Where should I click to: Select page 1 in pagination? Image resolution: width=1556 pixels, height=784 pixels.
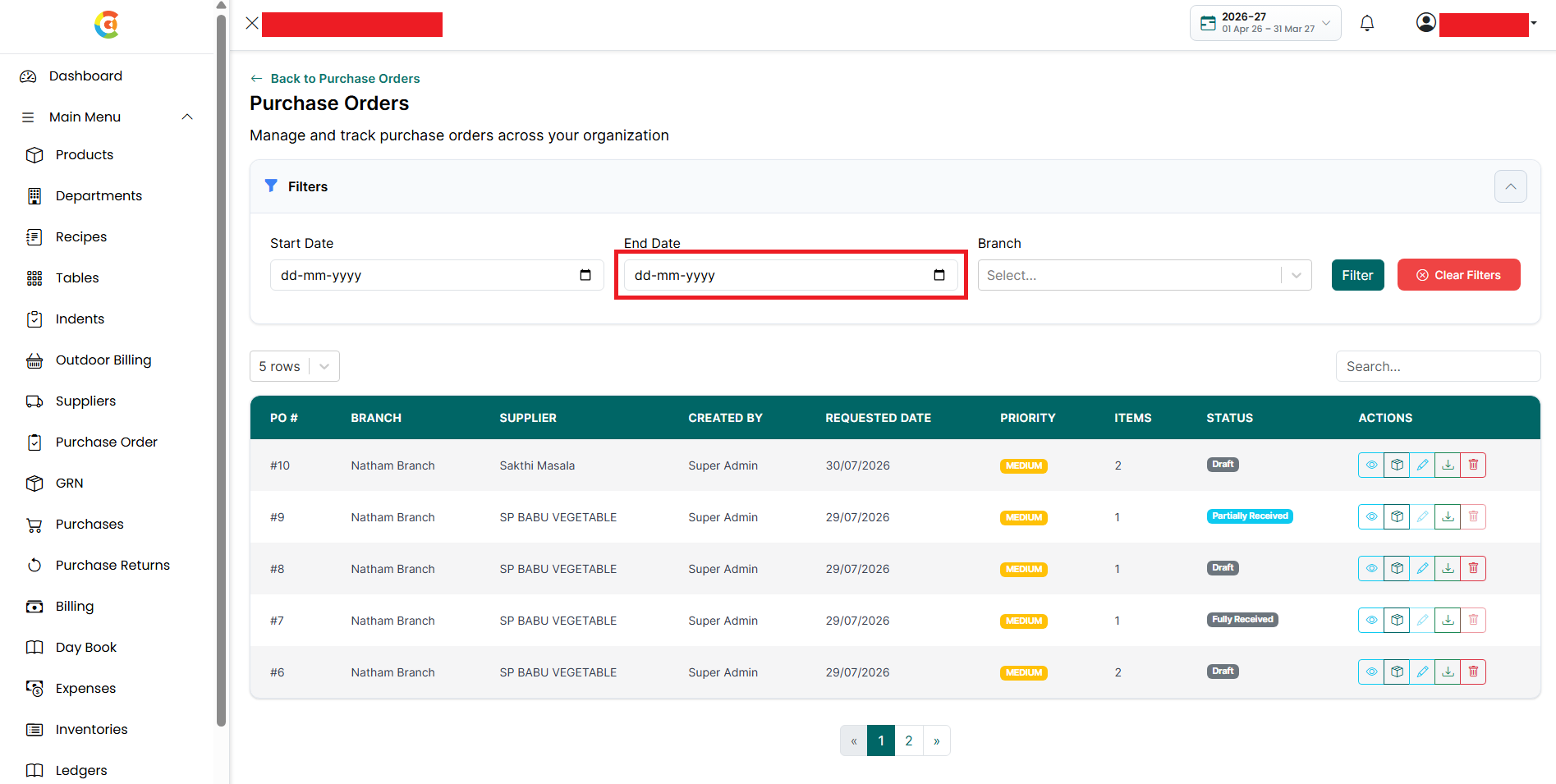point(881,740)
